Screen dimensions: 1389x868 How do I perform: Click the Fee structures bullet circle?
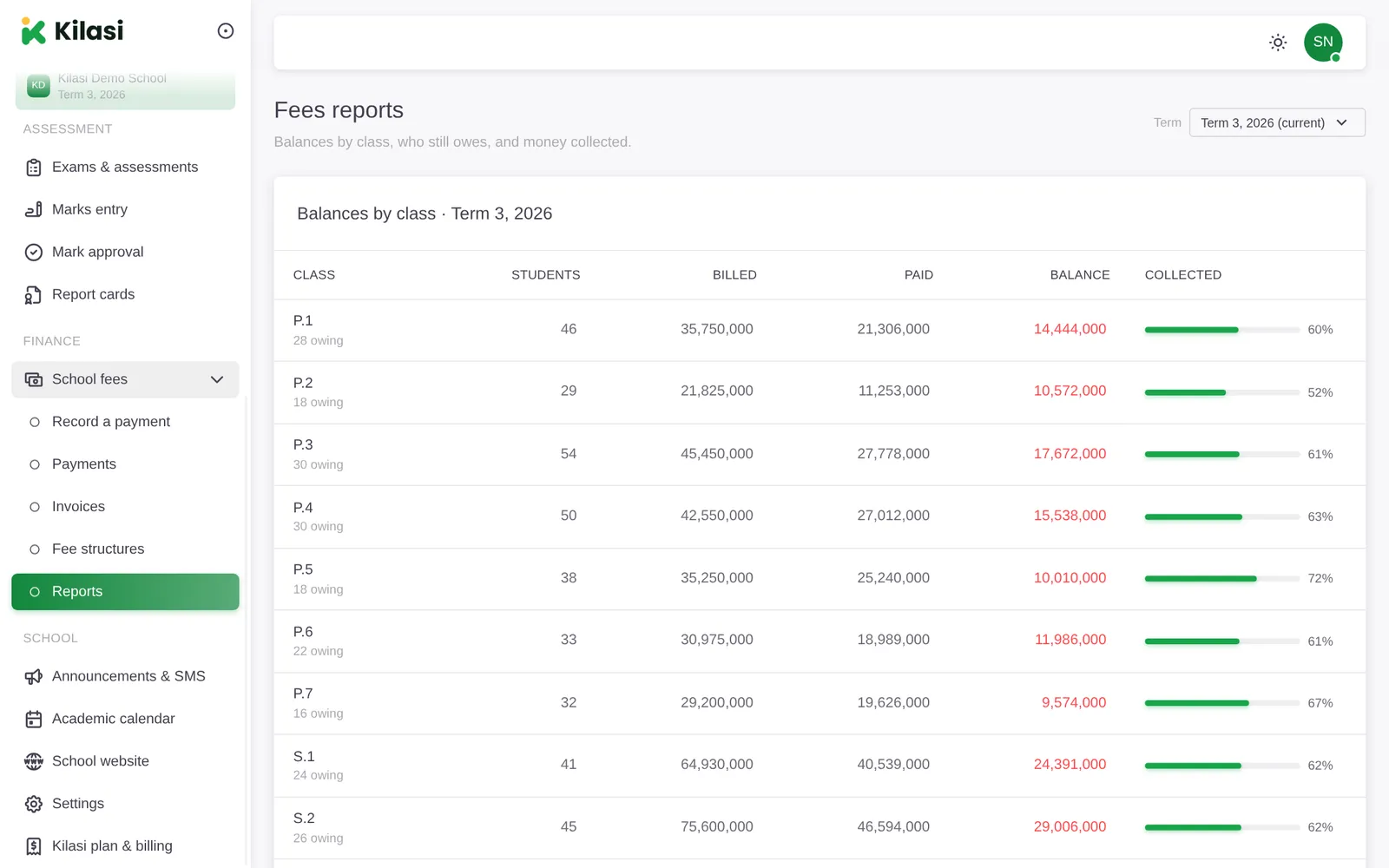click(35, 549)
